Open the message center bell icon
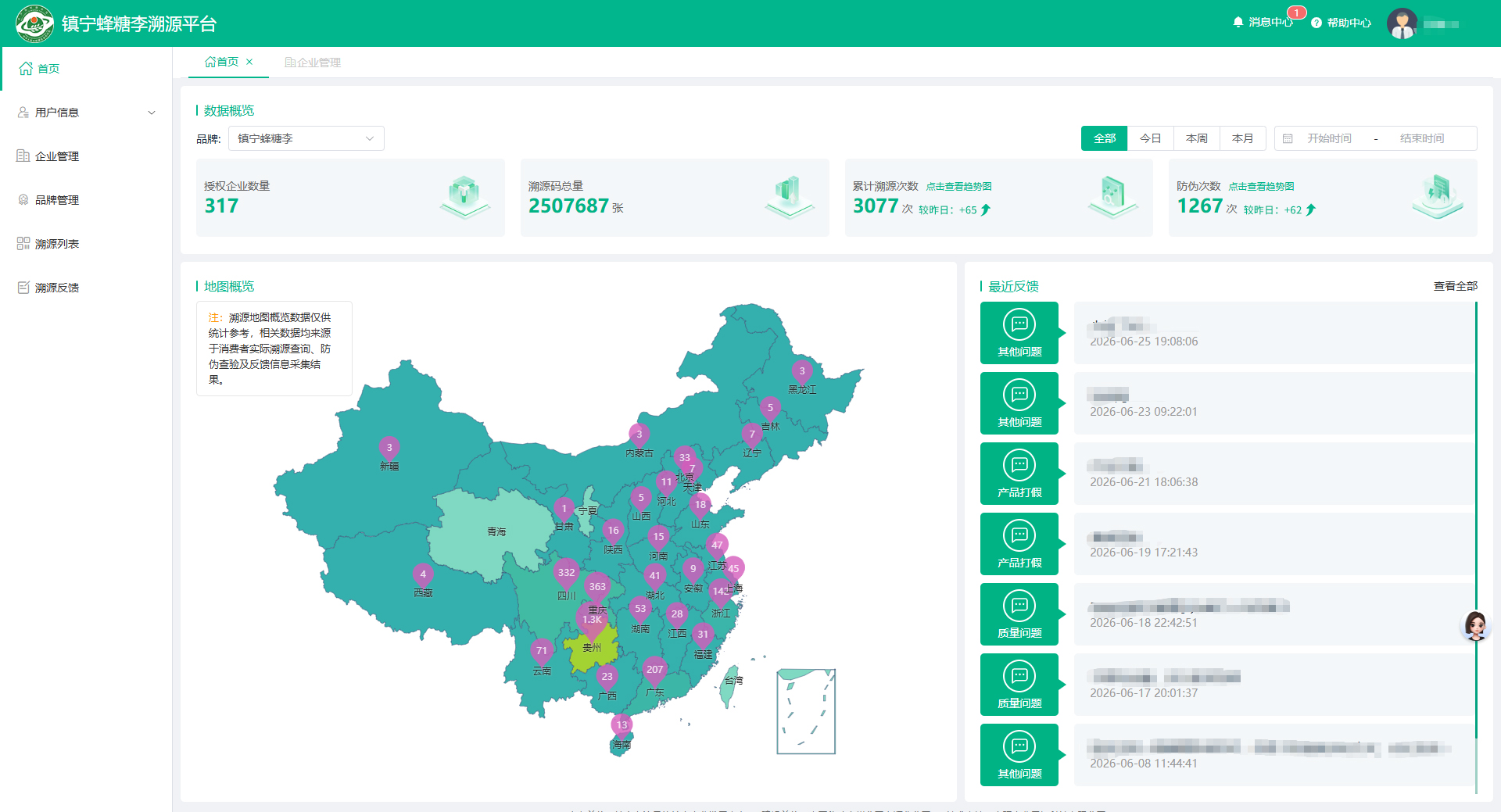Screen dimensions: 1501x812 click(1238, 23)
